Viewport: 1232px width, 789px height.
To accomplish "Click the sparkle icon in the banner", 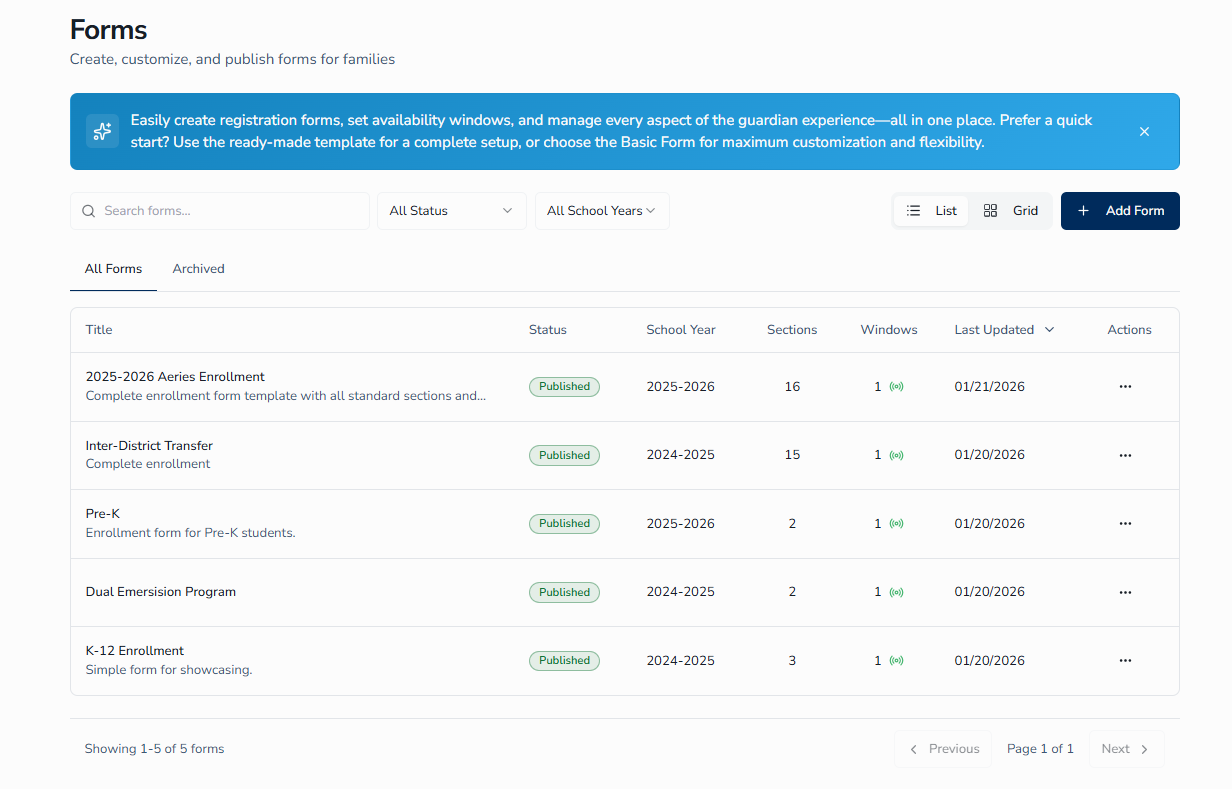I will coord(102,131).
